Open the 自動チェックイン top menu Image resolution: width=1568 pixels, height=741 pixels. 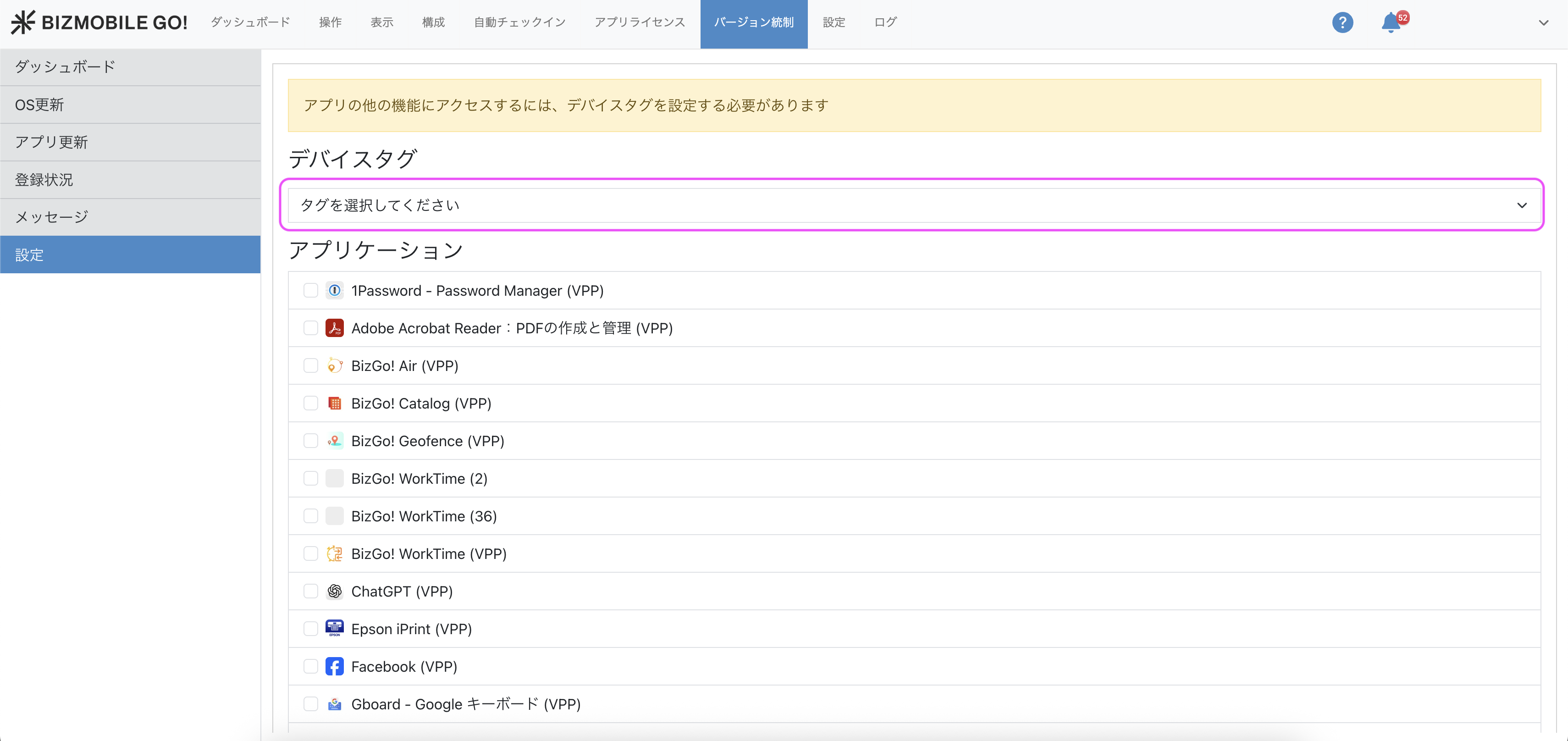[519, 22]
